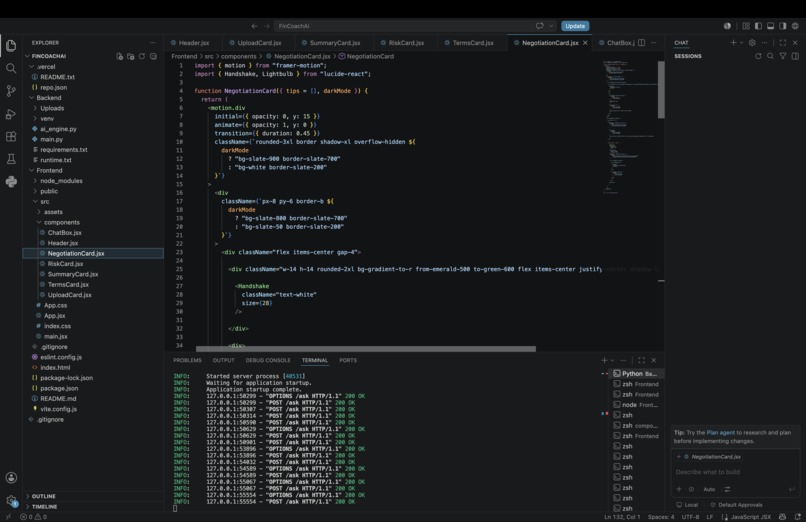Open the Auto model picker in the chat box
The width and height of the screenshot is (806, 522).
(709, 489)
